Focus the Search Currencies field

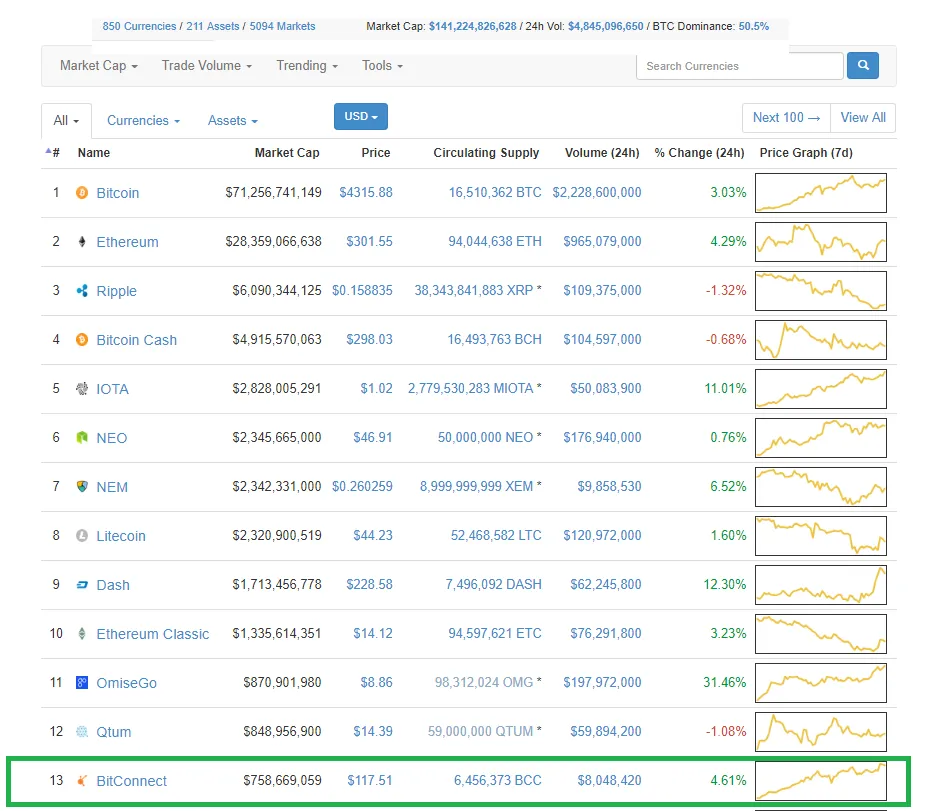(739, 66)
